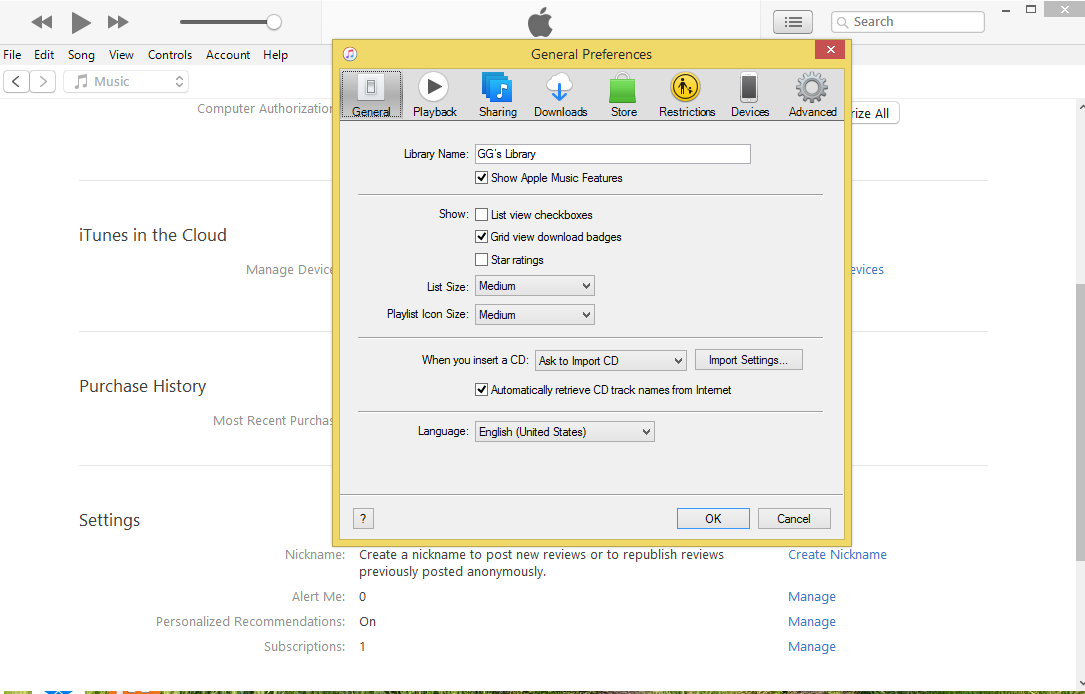Open the Account menu
1085x694 pixels.
228,55
